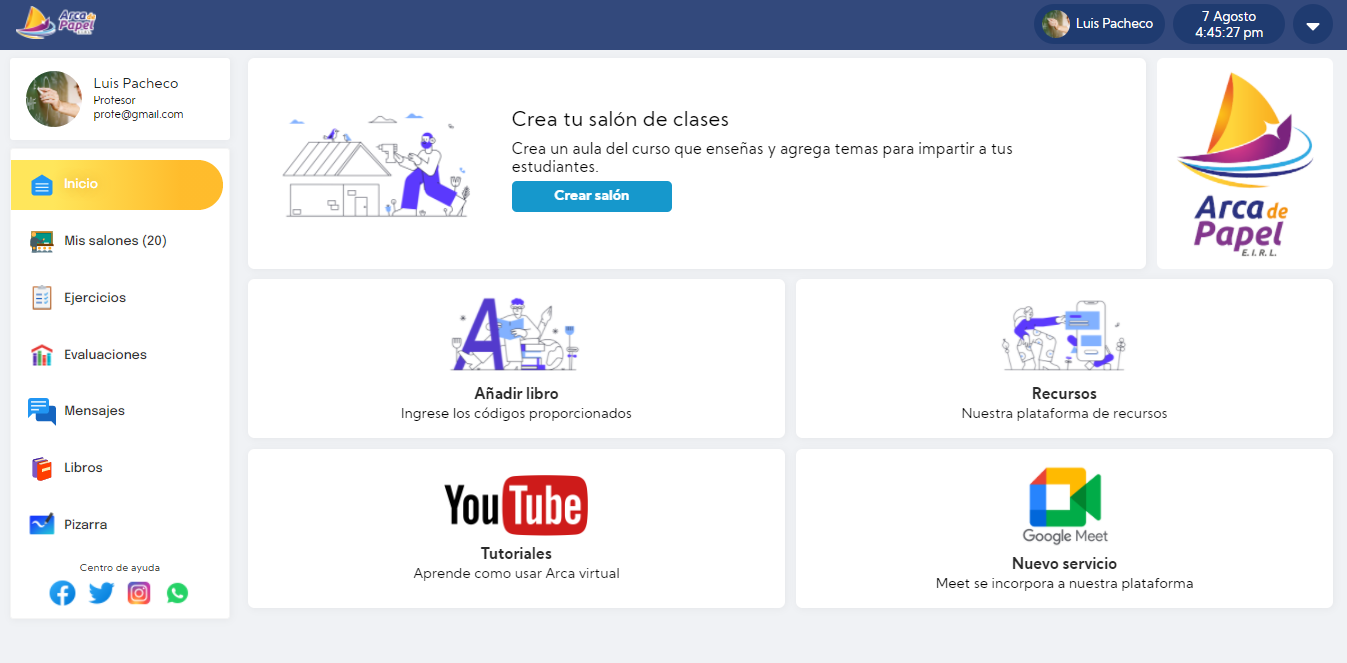1347x663 pixels.
Task: Open the Recursos card title
Action: click(x=1064, y=394)
